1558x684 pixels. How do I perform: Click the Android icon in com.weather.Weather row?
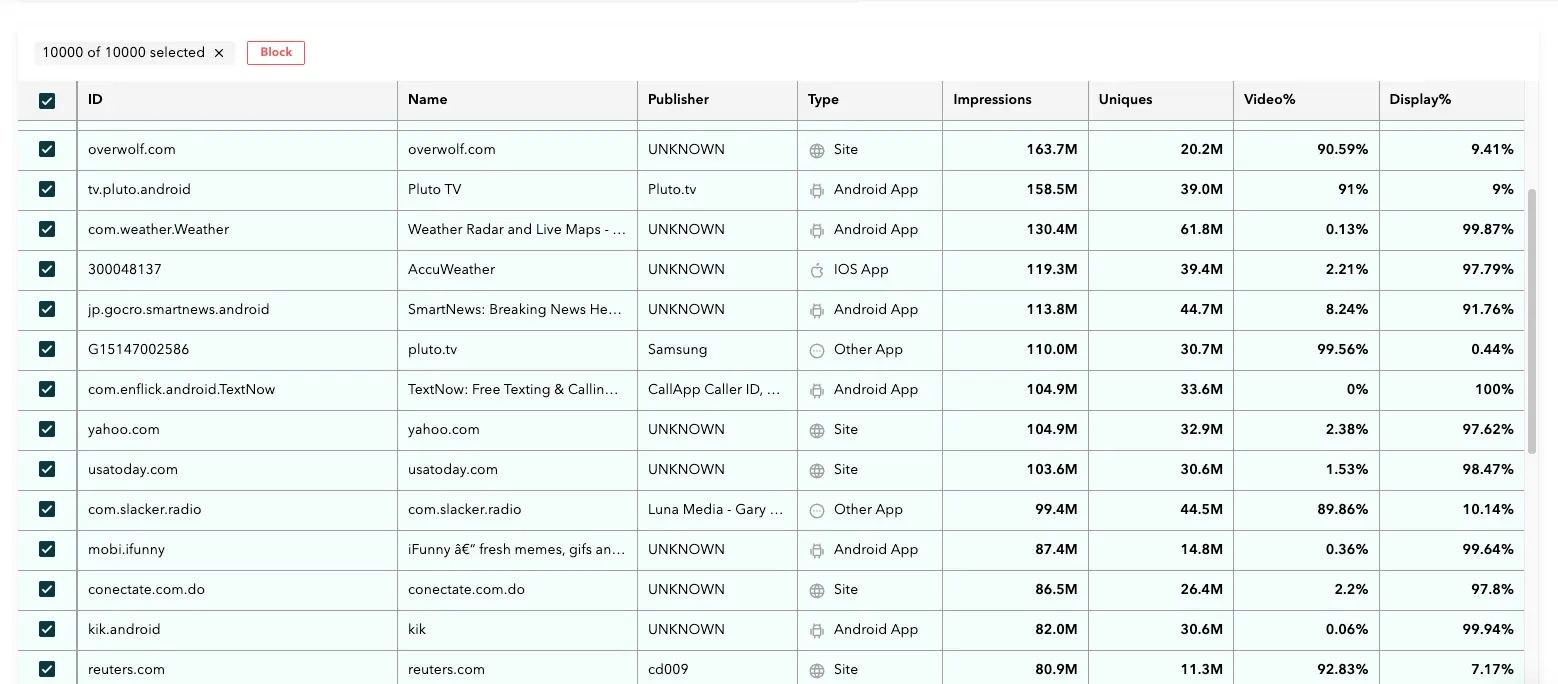point(817,230)
